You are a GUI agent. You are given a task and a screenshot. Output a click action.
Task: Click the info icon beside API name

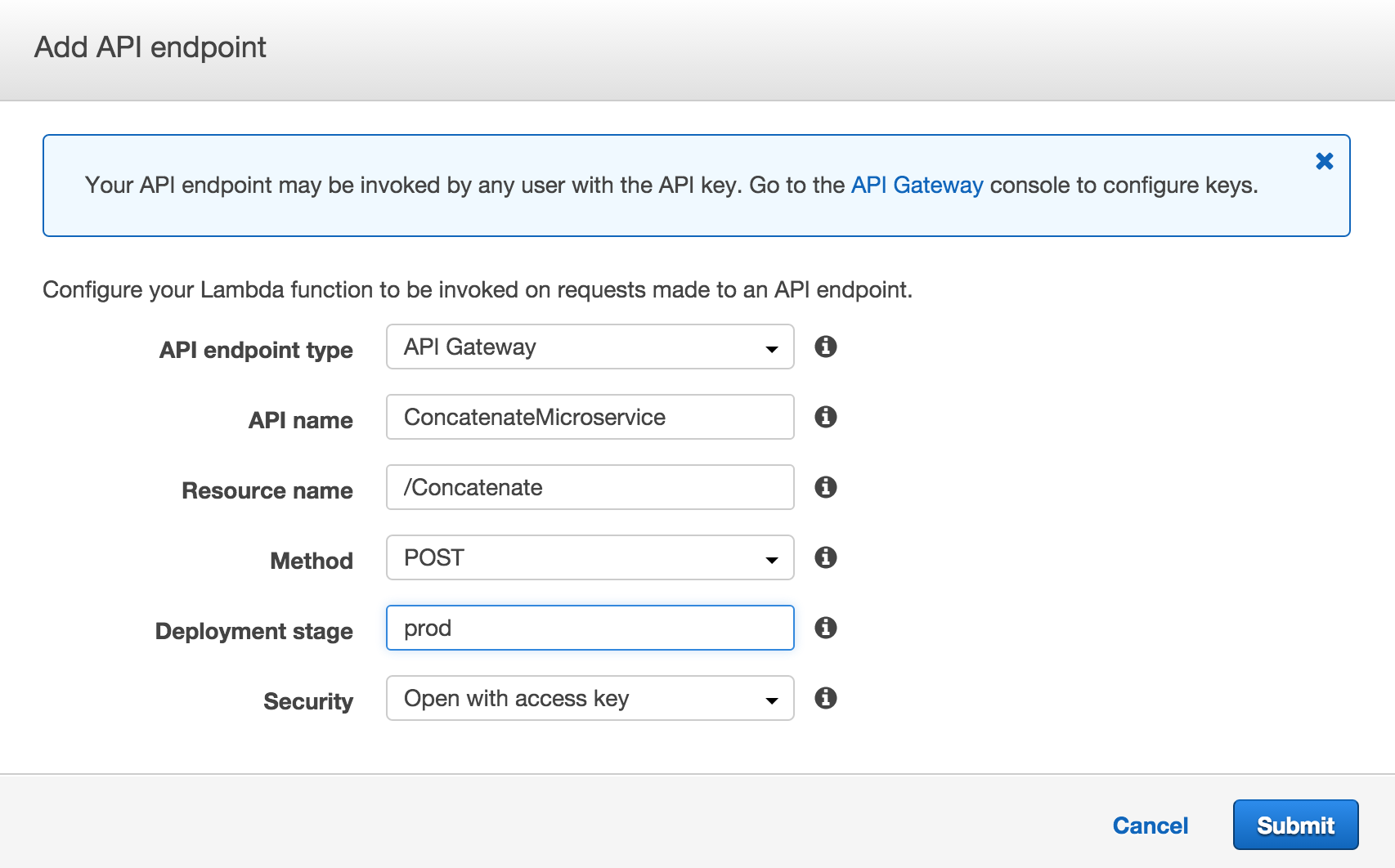click(x=826, y=417)
